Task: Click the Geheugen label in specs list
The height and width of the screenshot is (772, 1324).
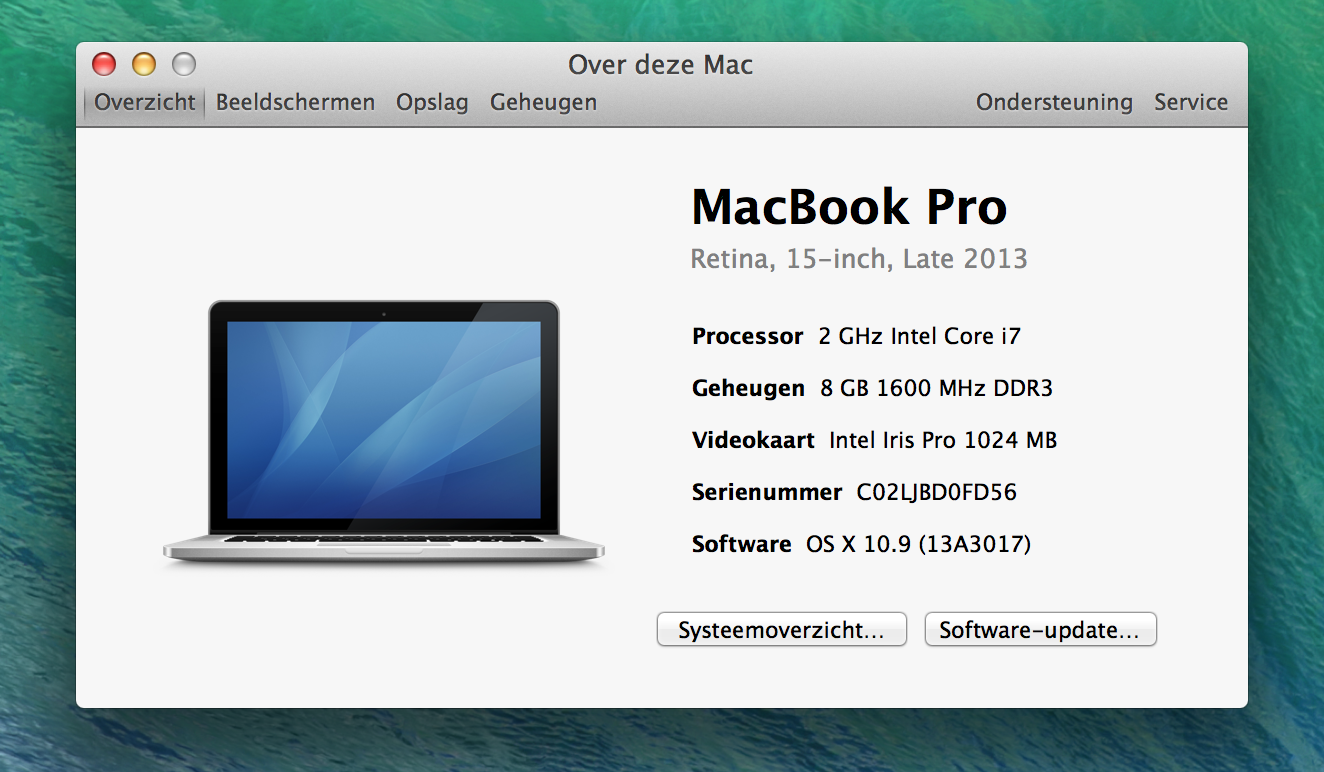Action: coord(748,388)
